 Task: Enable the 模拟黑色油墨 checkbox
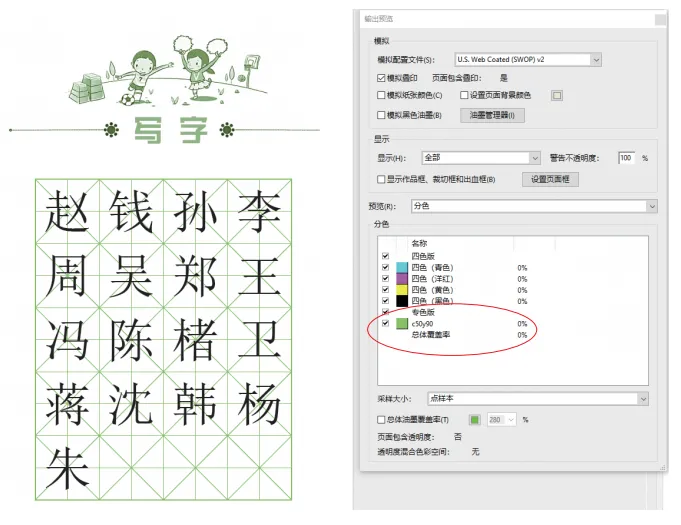[381, 115]
